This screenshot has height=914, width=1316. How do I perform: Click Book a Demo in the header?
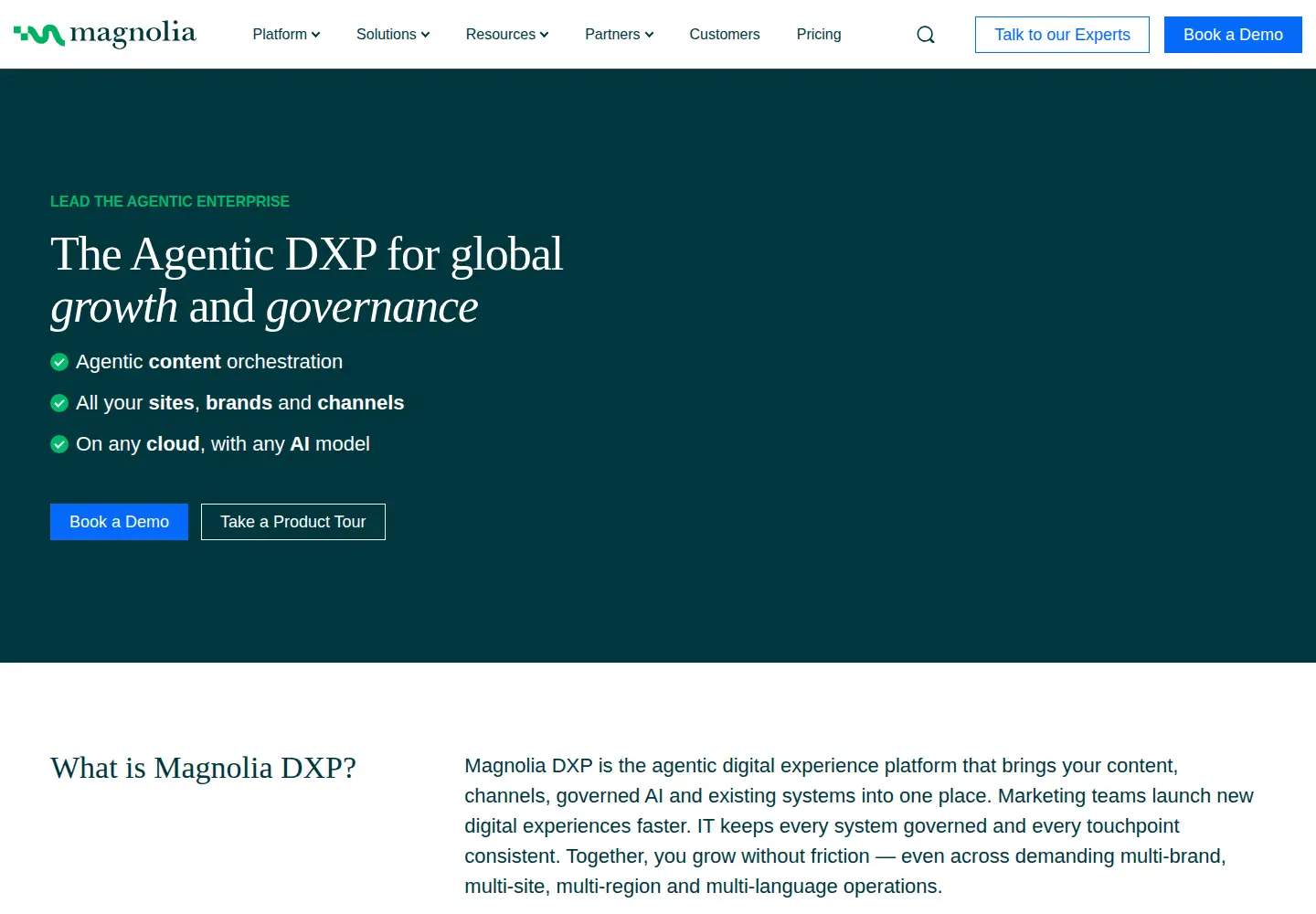click(x=1233, y=35)
